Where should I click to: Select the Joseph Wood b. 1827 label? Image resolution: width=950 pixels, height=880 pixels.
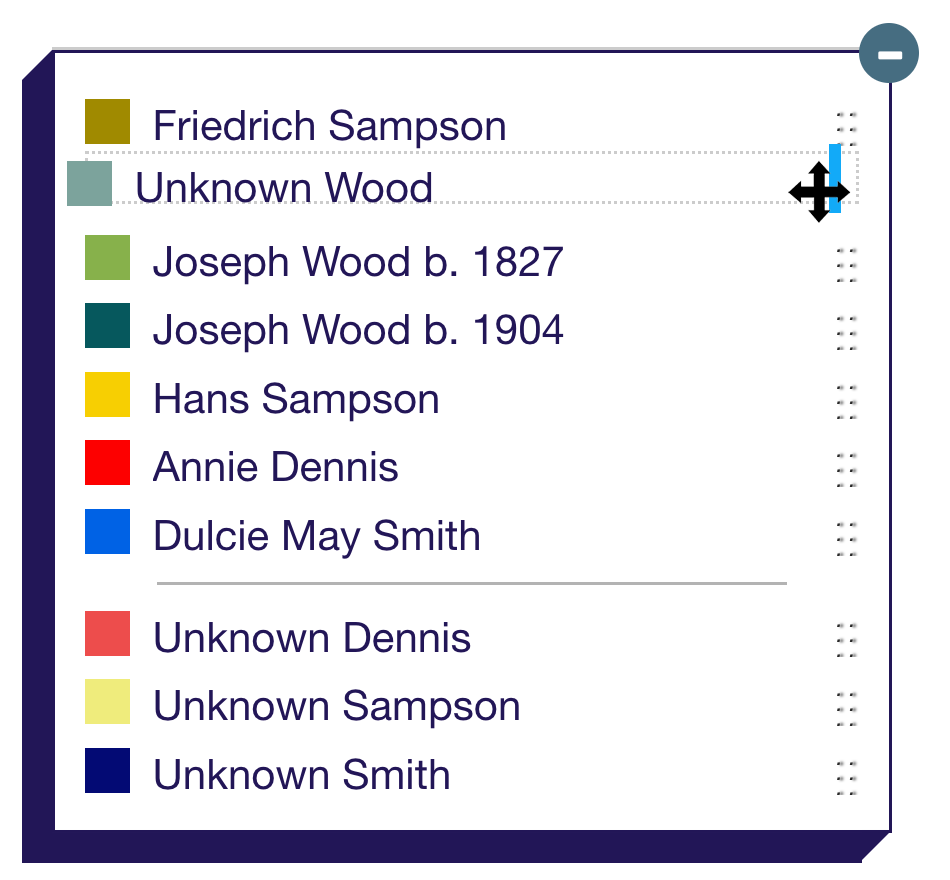pos(358,262)
